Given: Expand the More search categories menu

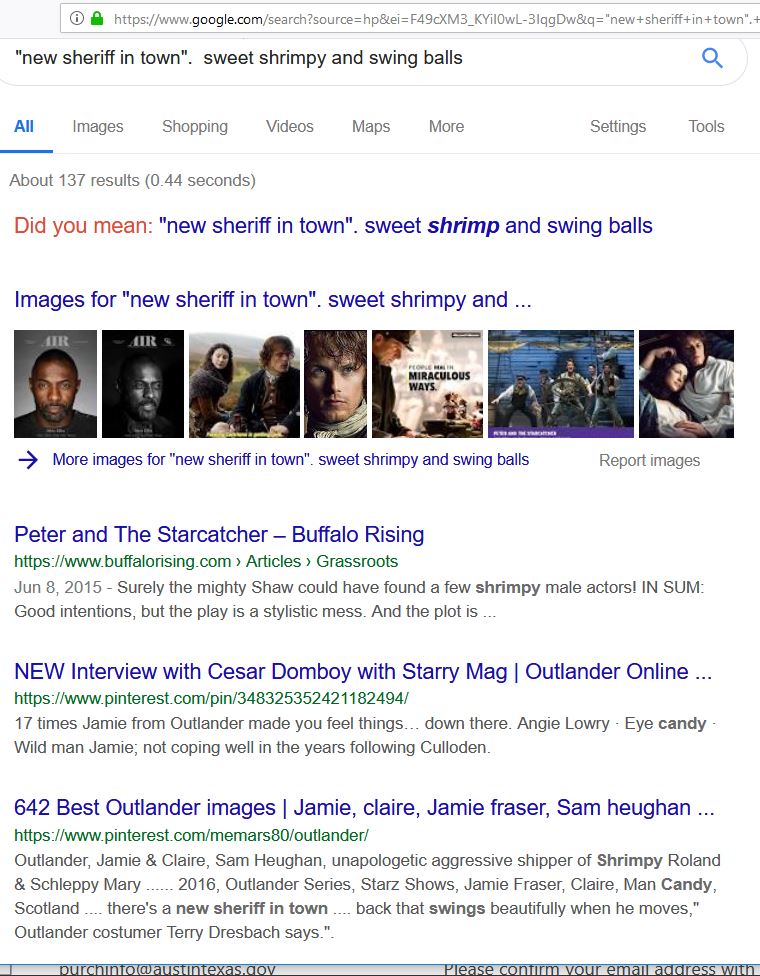Looking at the screenshot, I should coord(446,126).
